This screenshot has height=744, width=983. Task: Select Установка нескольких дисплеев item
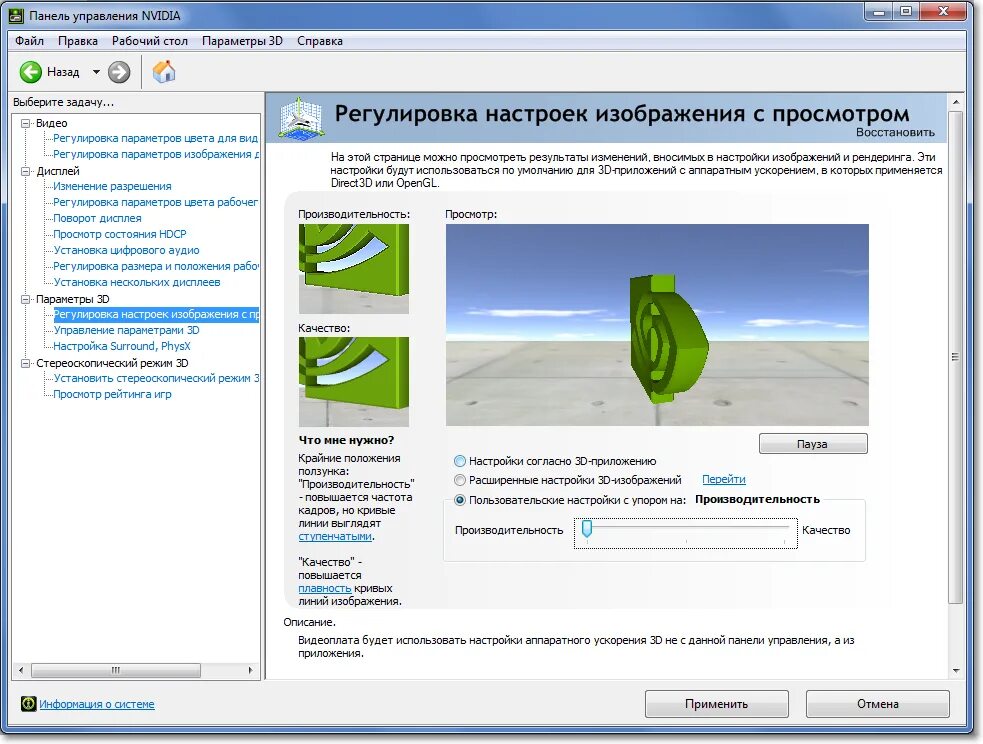tap(137, 282)
